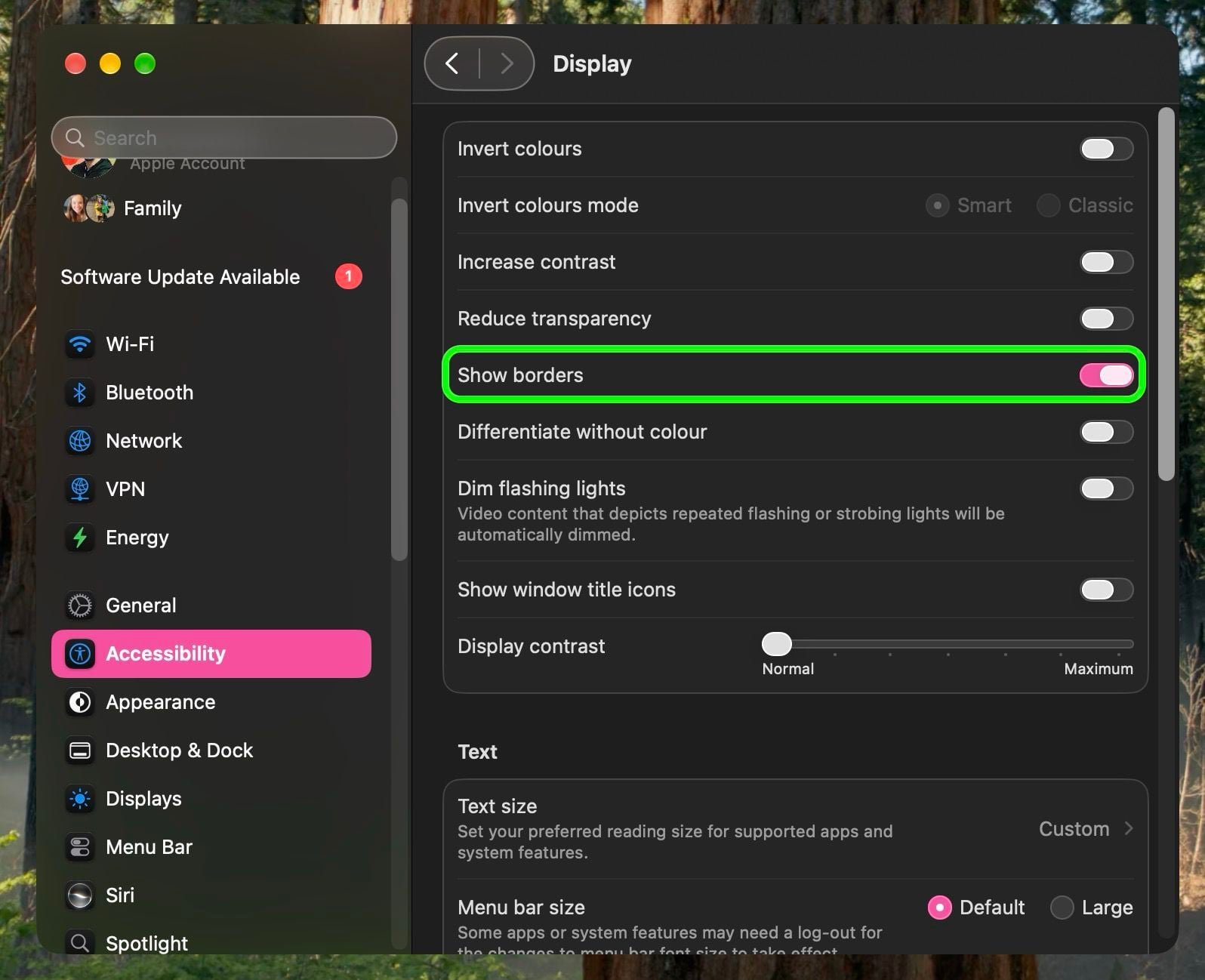
Task: Open VPN settings icon
Action: 80,489
